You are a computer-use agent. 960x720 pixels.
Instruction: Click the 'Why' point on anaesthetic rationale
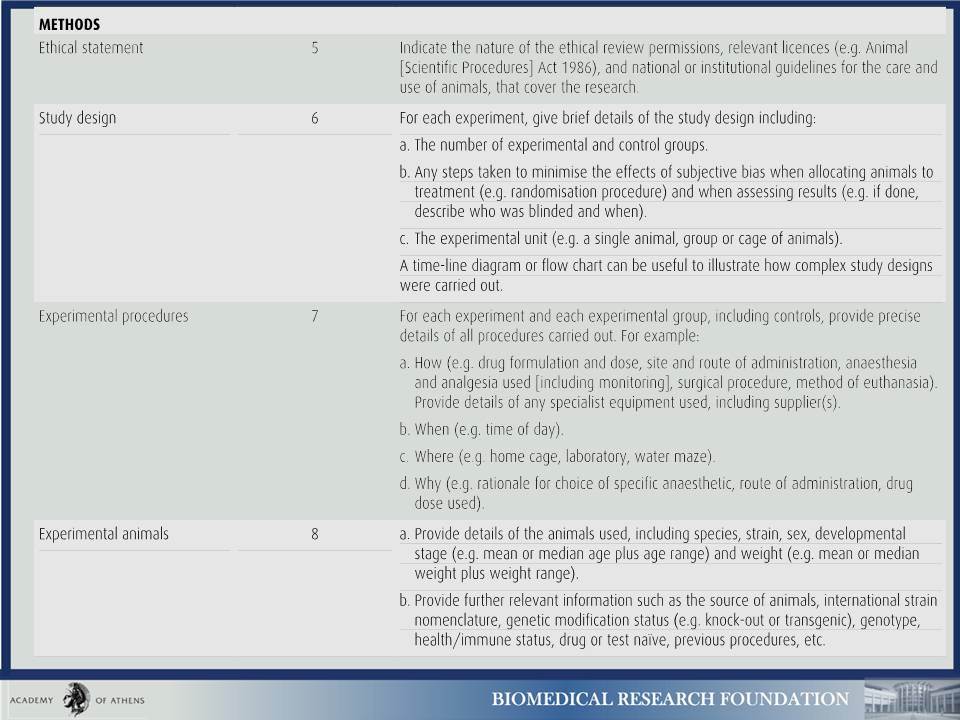(656, 493)
